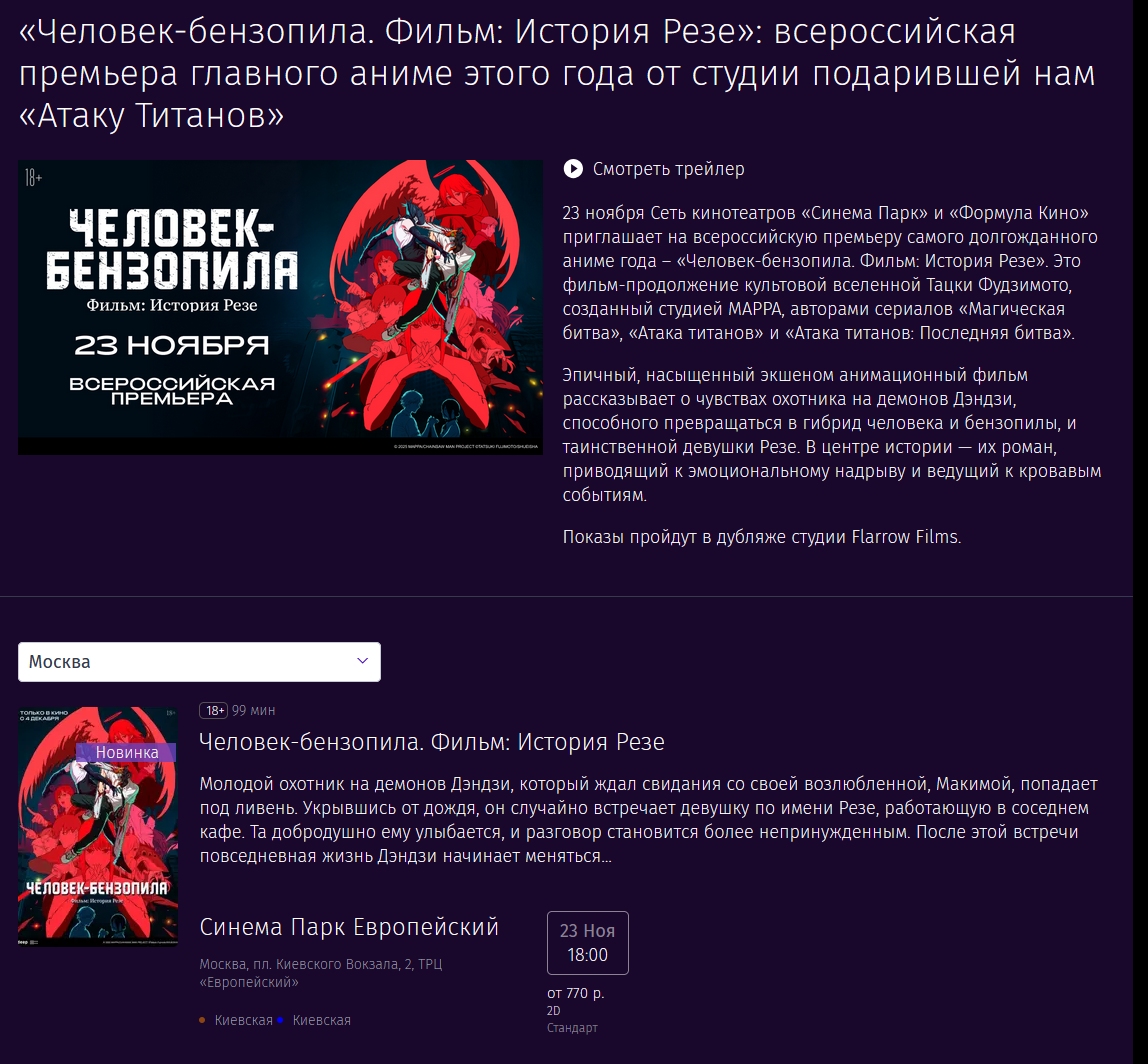Select the 23 Ноя 18:00 showtime
1148x1064 pixels.
[587, 943]
